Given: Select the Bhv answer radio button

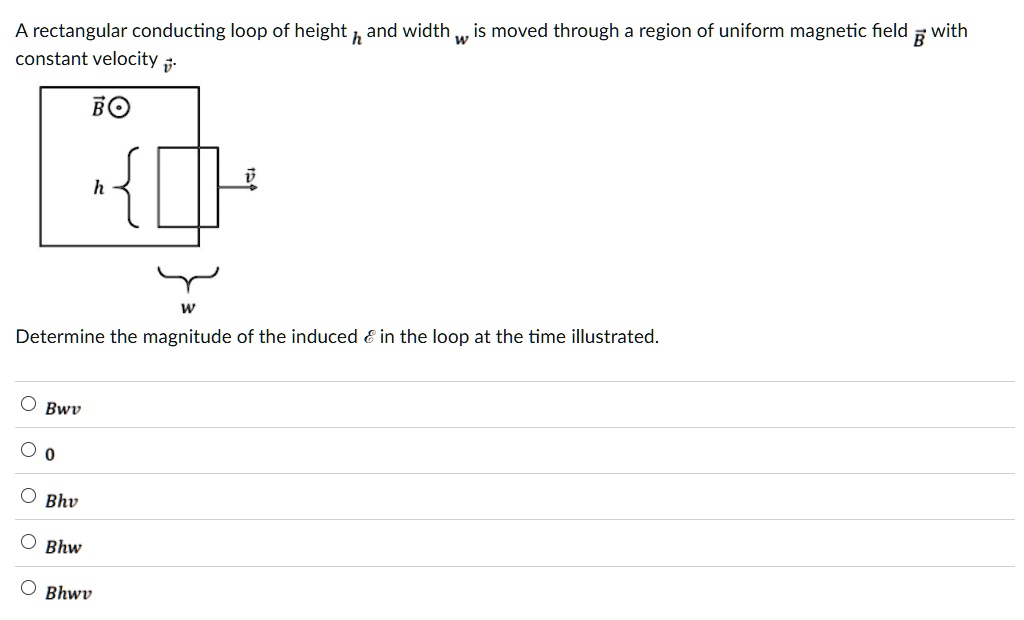Looking at the screenshot, I should (28, 496).
